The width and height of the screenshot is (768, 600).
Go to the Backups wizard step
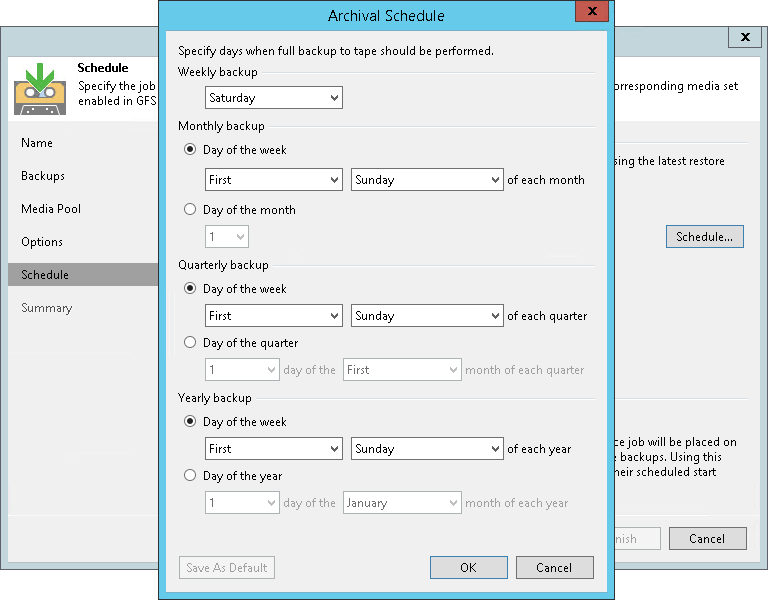tap(43, 176)
